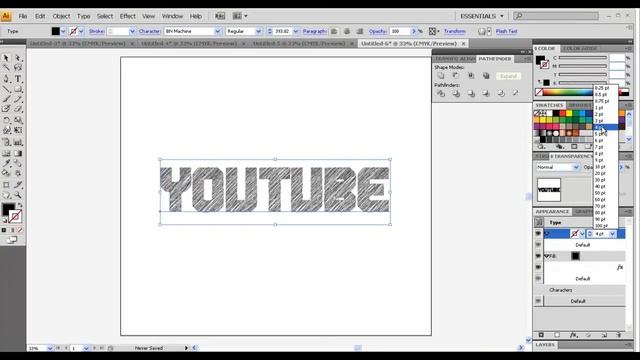Select the Type tool
The image size is (640, 360).
pyautogui.click(x=18, y=79)
